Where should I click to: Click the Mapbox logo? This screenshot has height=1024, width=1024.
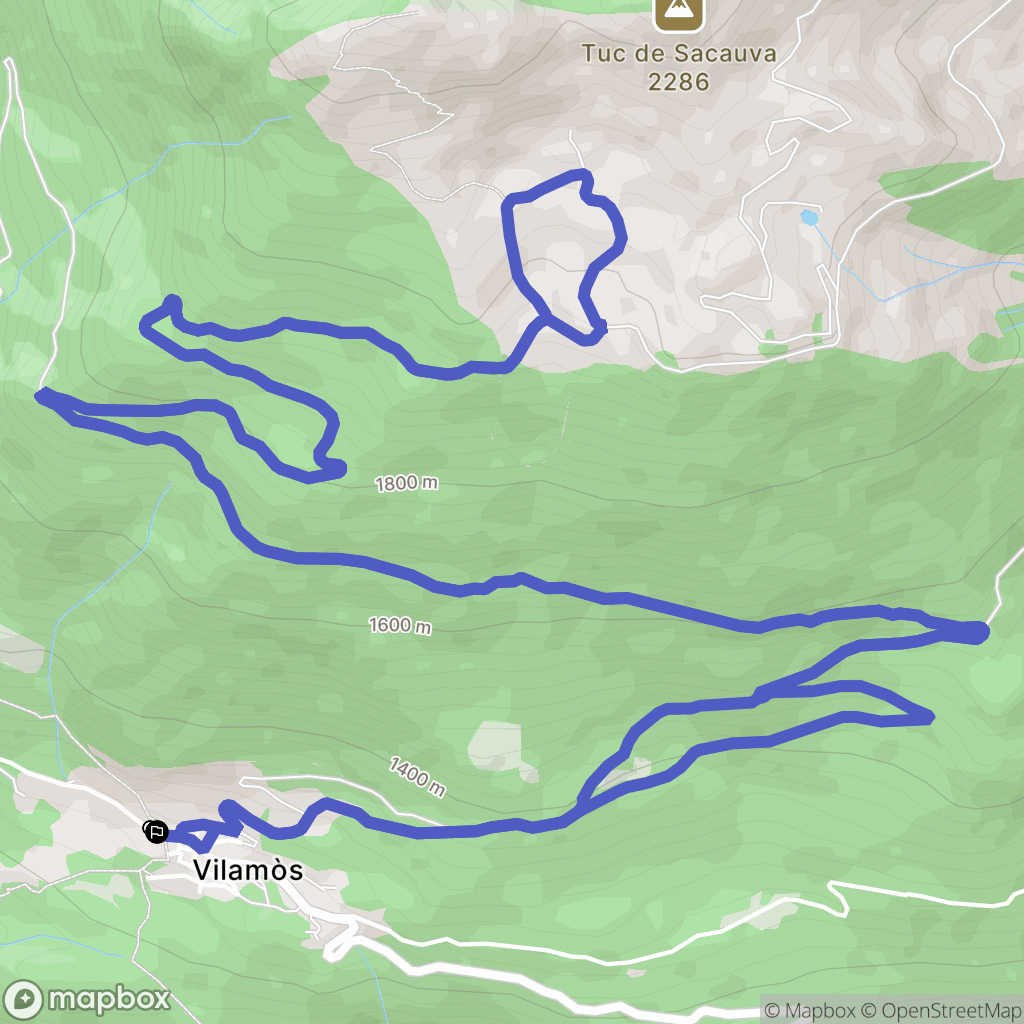(x=87, y=1000)
